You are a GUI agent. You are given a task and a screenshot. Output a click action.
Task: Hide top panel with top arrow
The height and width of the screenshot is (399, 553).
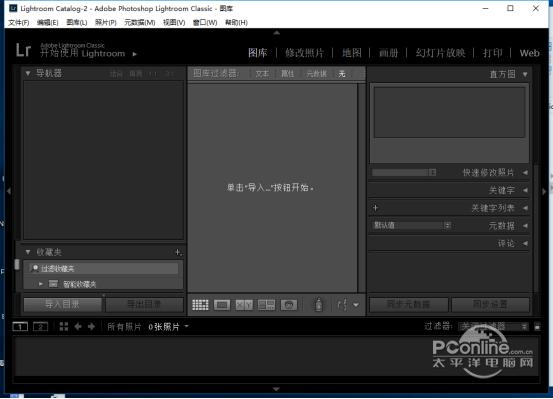[276, 33]
